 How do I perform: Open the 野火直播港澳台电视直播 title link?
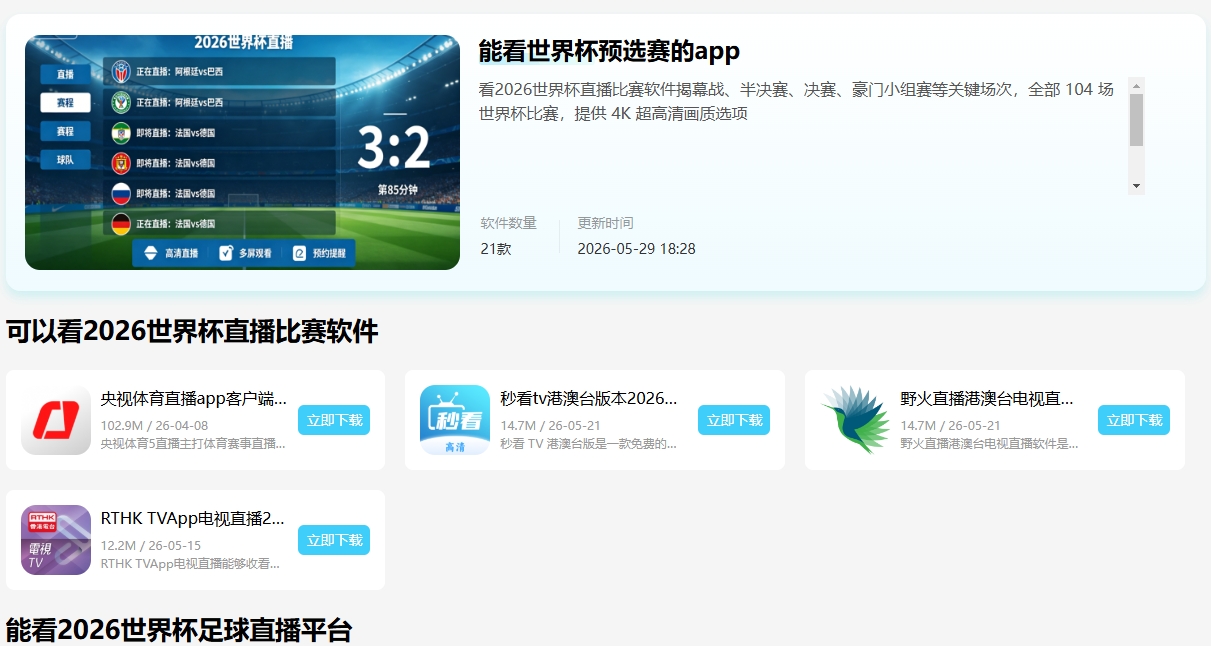point(987,398)
